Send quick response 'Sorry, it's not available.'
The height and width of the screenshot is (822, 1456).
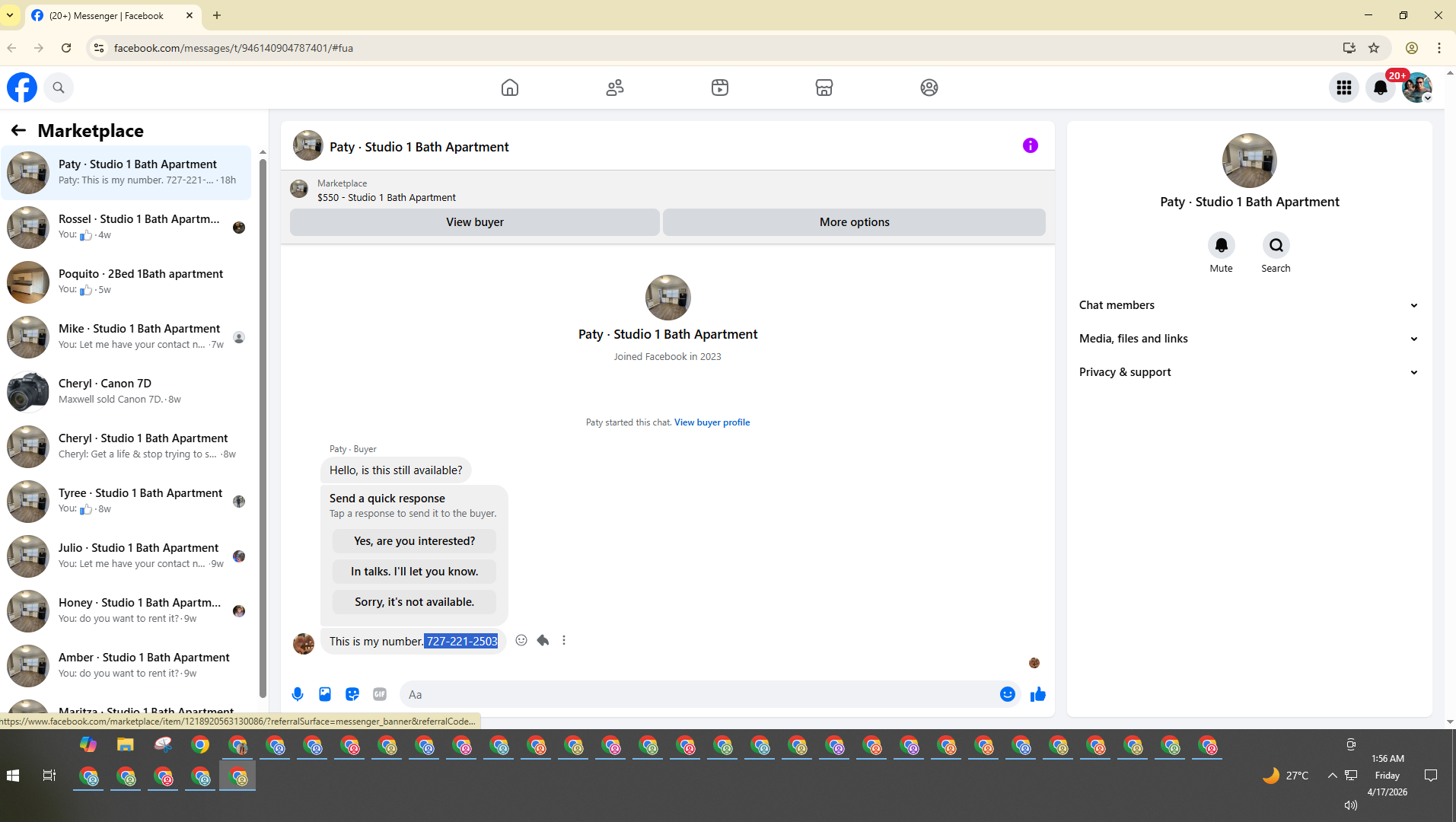click(414, 602)
